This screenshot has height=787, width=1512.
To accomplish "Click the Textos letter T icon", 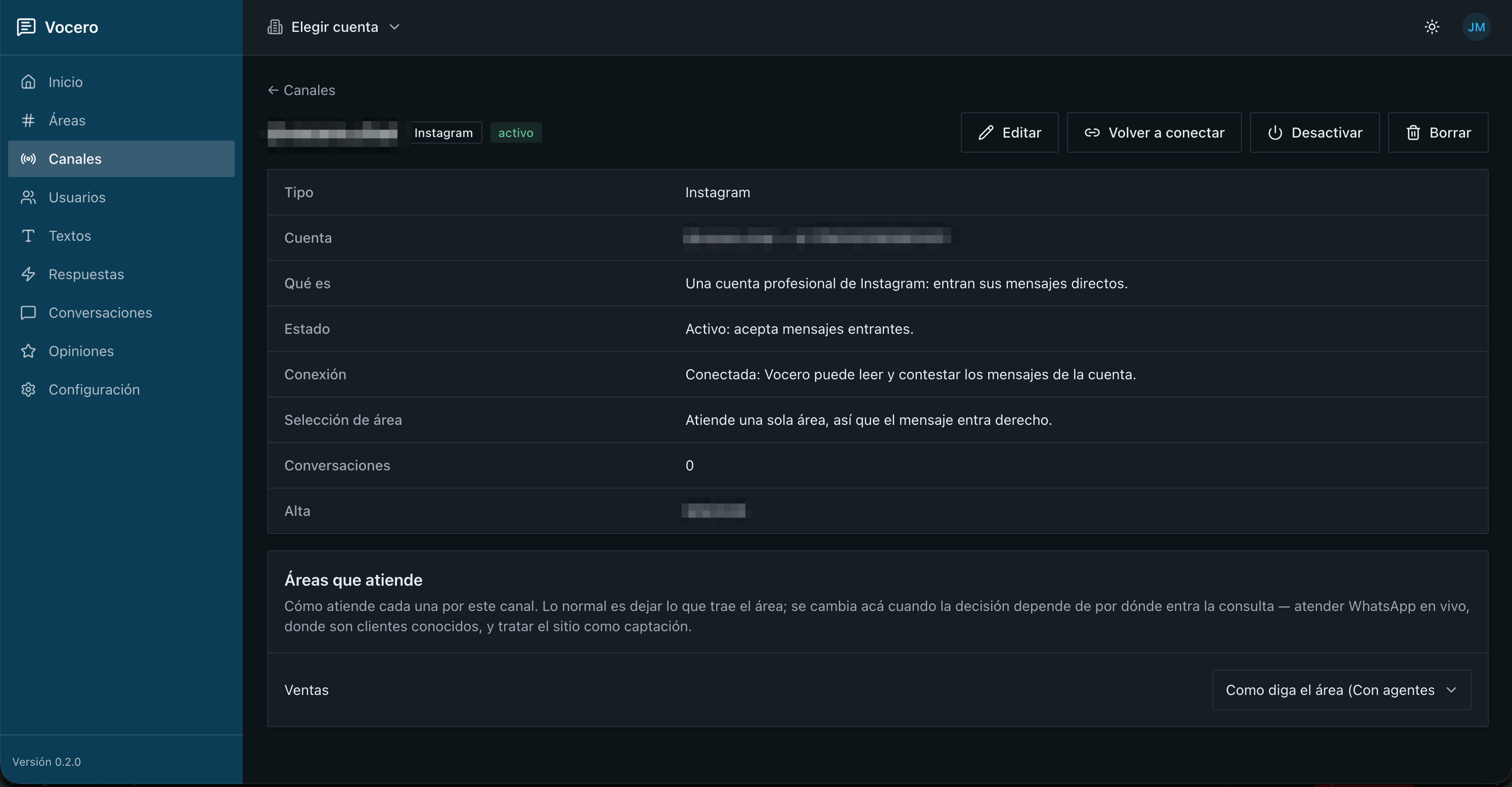I will click(28, 235).
